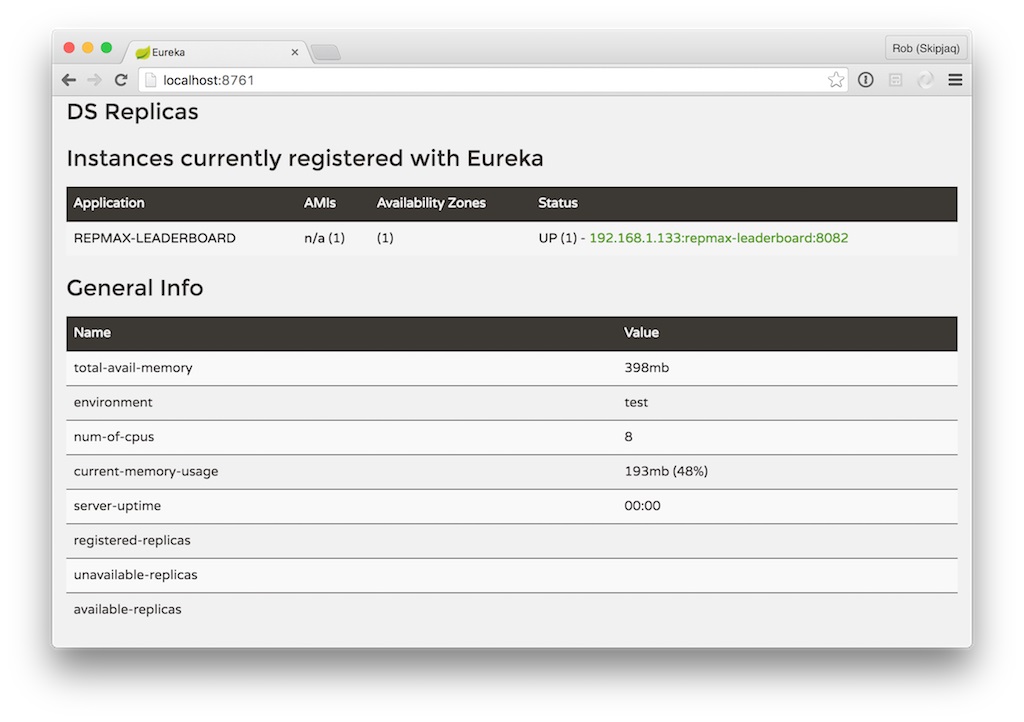Select the Eureka browser tab
This screenshot has width=1024, height=722.
click(216, 52)
